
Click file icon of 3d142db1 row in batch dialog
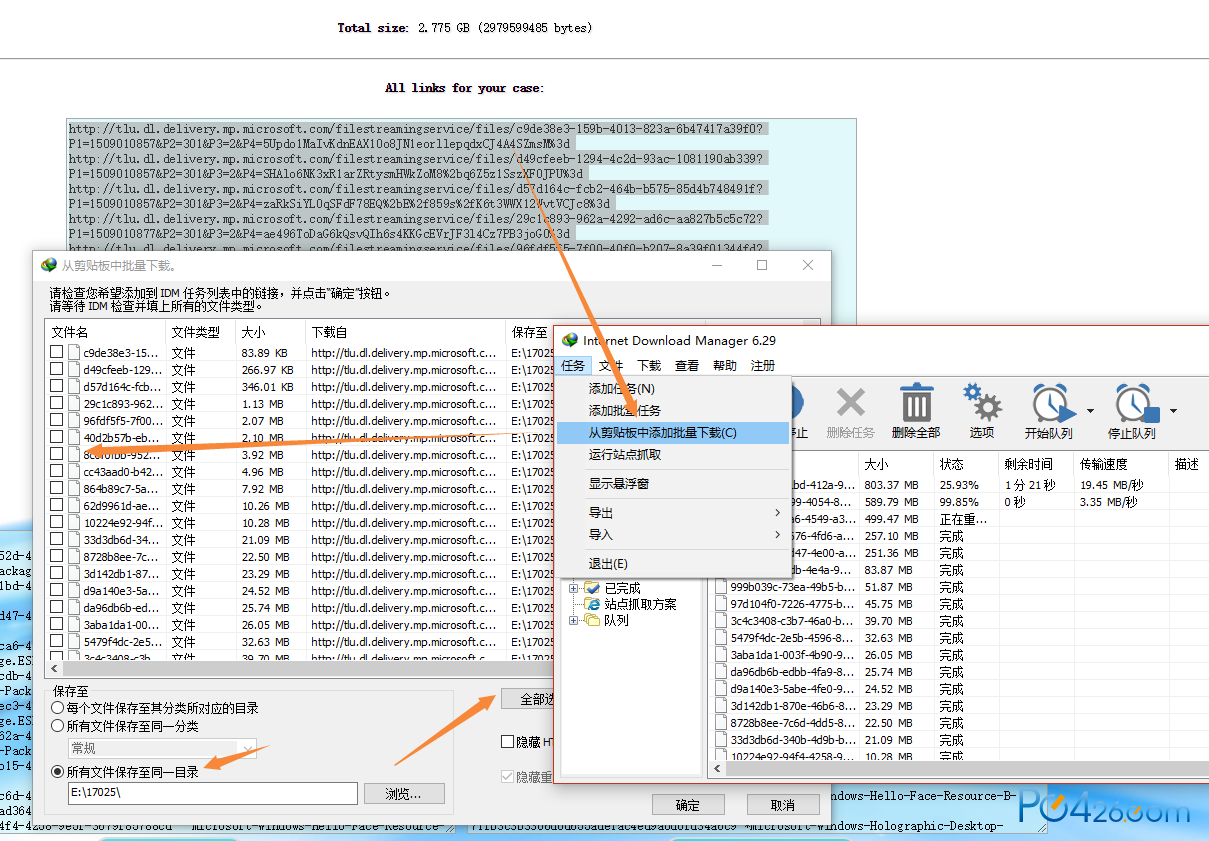pos(74,574)
